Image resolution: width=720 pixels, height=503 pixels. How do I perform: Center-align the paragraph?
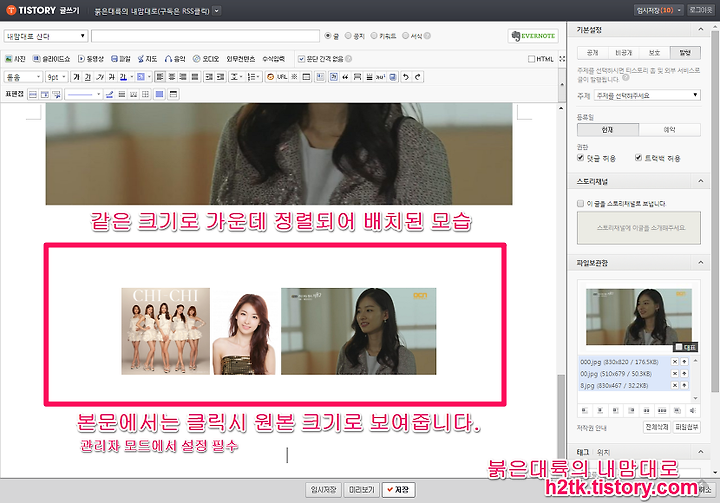tap(171, 77)
